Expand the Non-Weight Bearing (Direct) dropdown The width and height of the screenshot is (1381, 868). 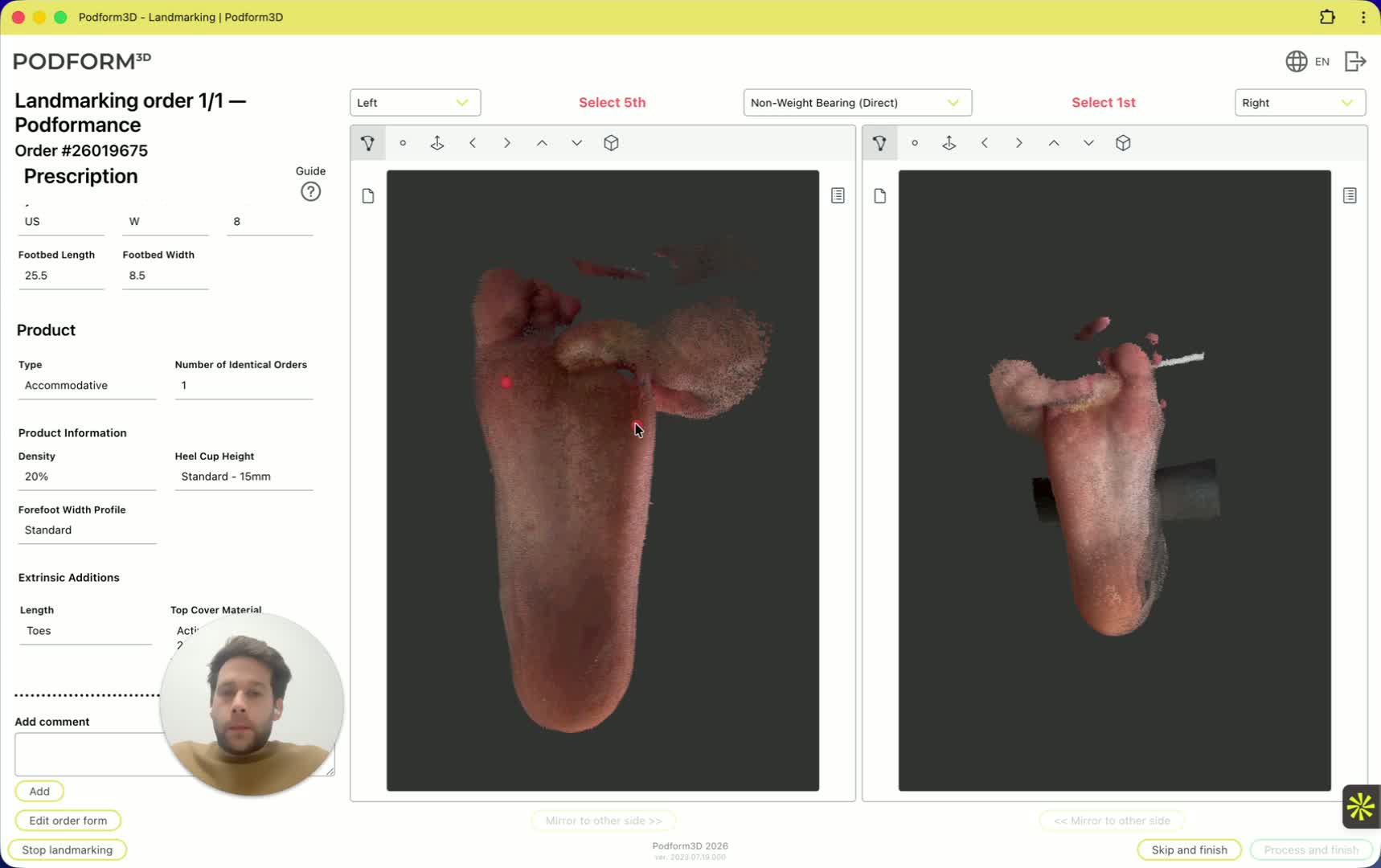coord(857,103)
